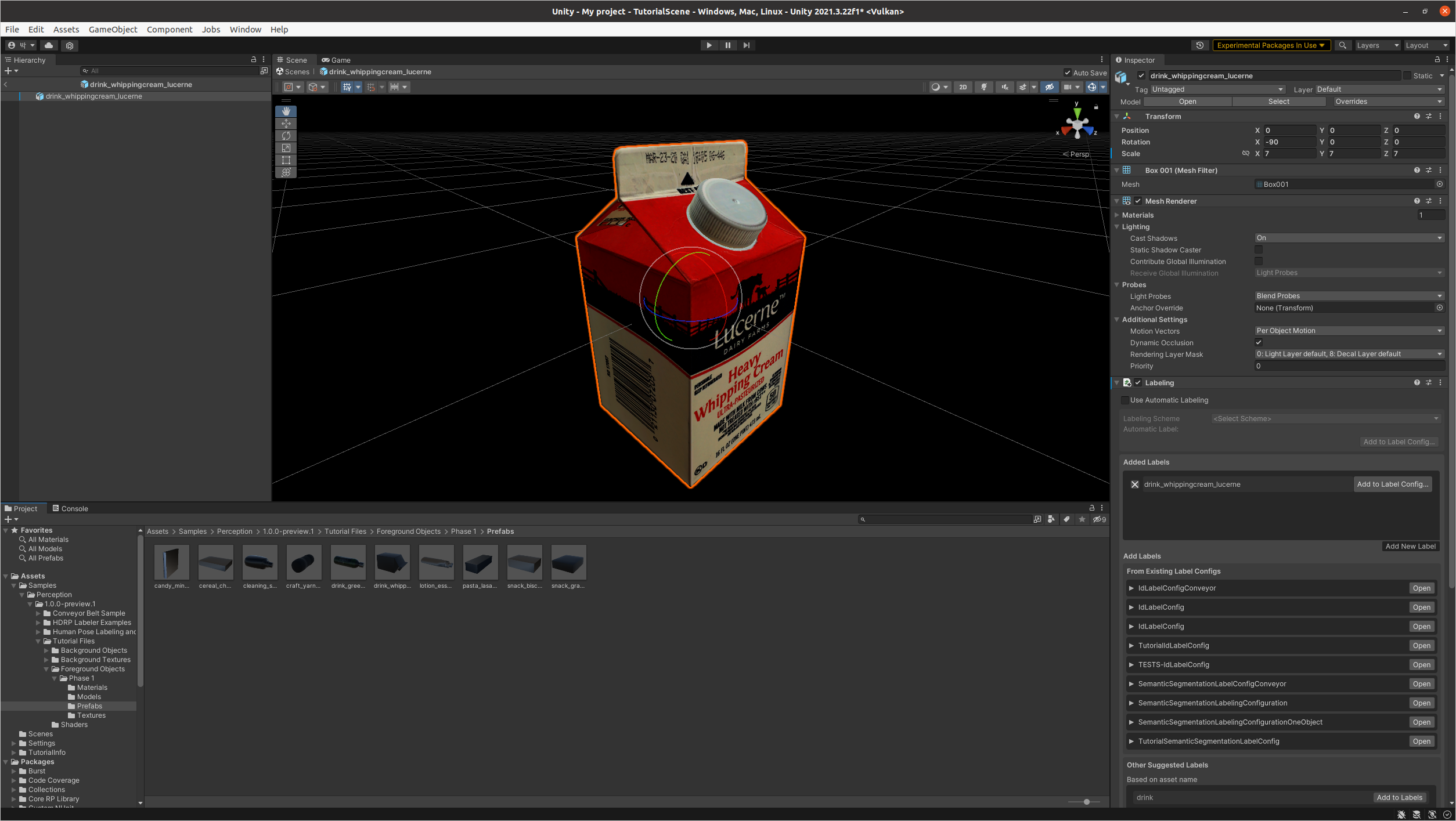Screen dimensions: 1456x821
Task: Open the GameObject menu
Action: (113, 30)
